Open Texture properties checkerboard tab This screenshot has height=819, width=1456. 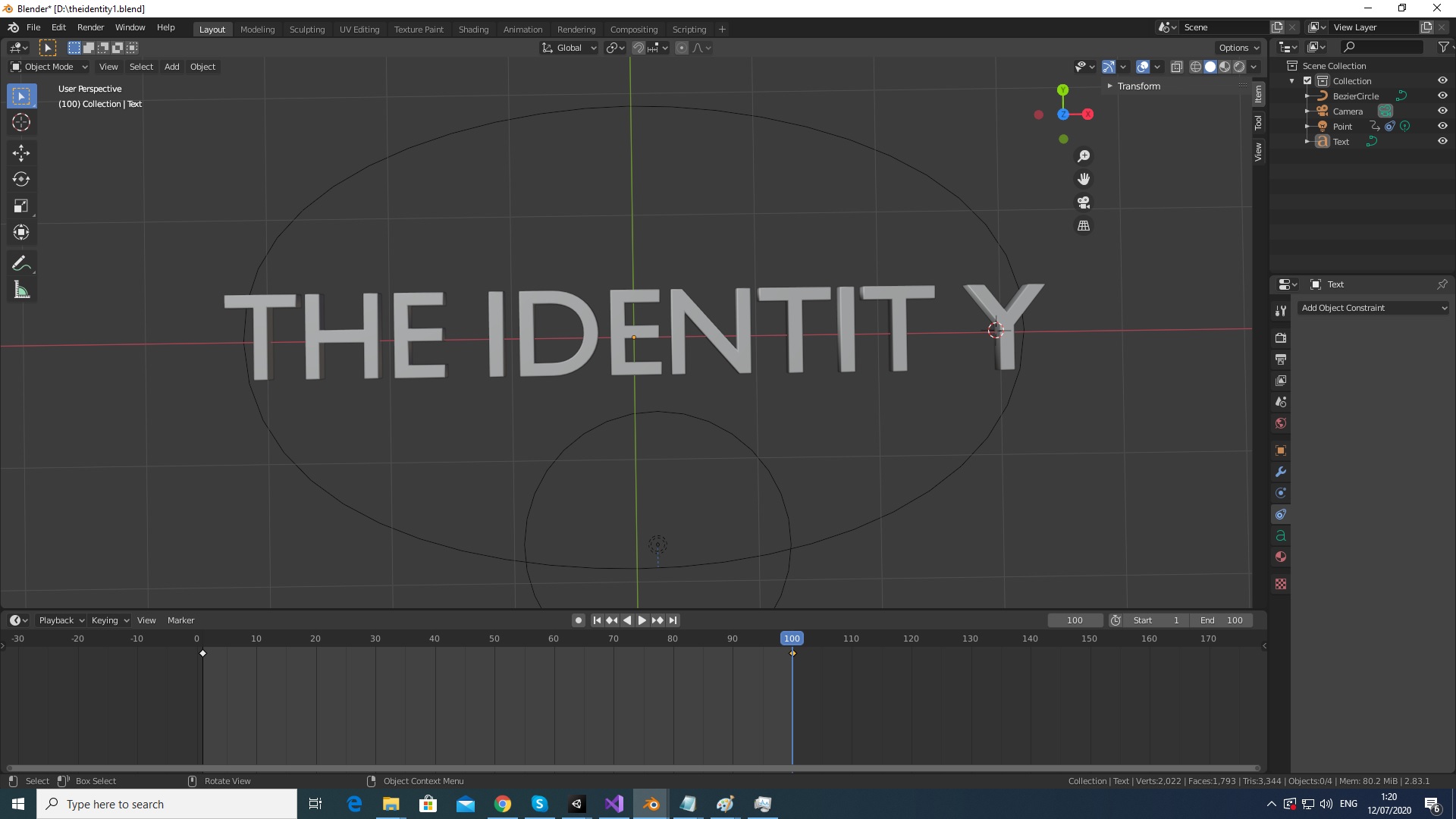[1281, 584]
